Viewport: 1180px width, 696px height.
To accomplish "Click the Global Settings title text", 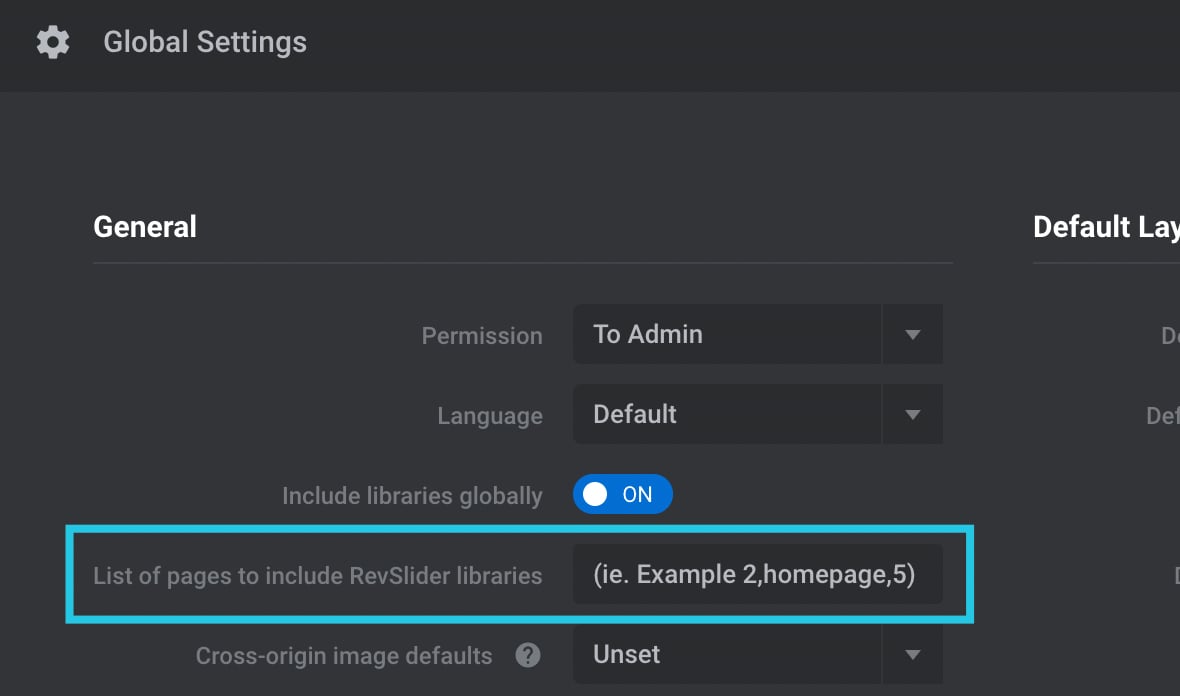I will [x=205, y=42].
